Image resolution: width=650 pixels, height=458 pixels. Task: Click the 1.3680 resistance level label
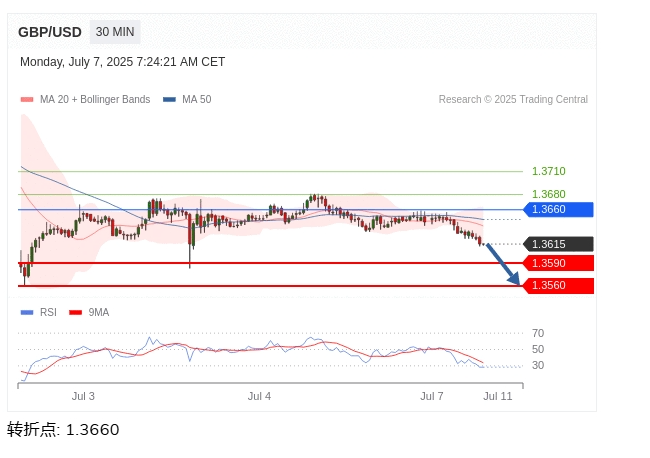coord(548,194)
